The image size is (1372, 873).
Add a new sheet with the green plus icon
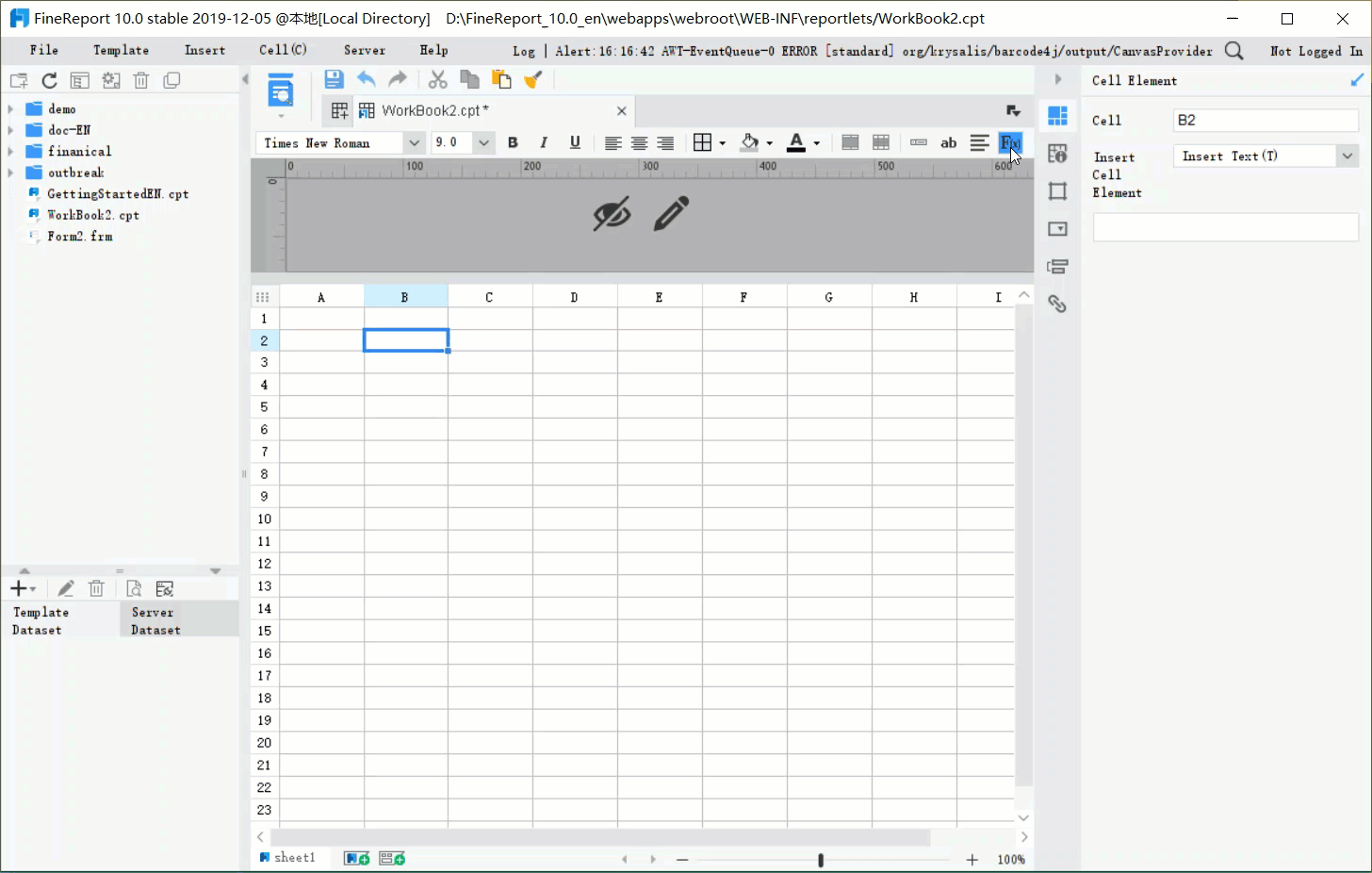pyautogui.click(x=355, y=858)
